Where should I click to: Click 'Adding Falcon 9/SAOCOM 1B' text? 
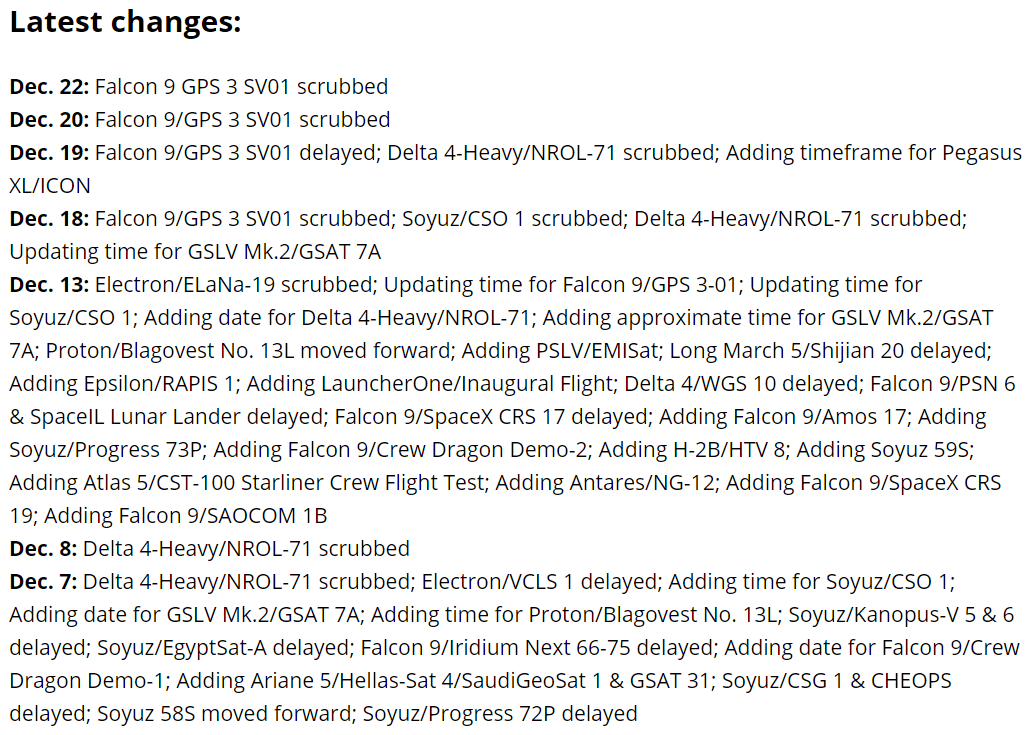click(x=186, y=515)
